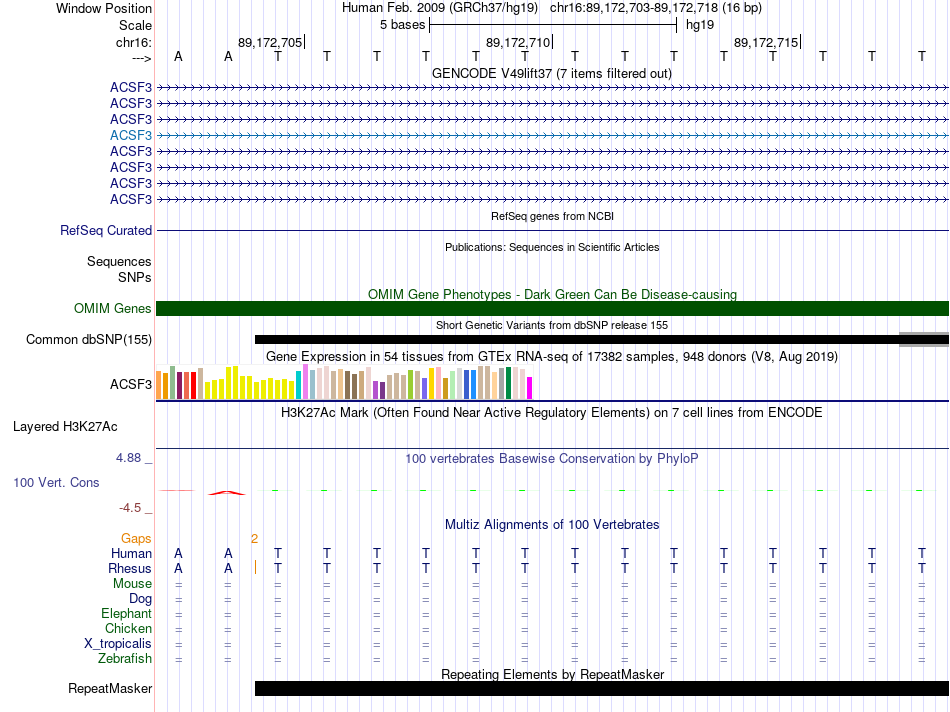Click the cyan bar in GTEx expression chart

(298, 384)
